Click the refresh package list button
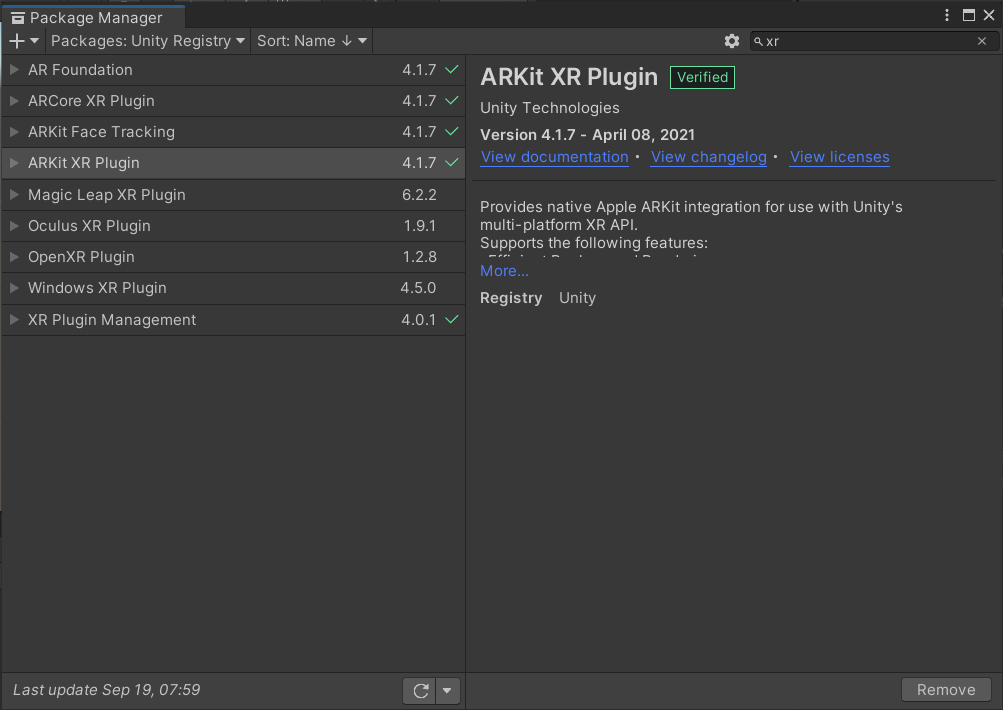Viewport: 1003px width, 710px height. pos(420,691)
